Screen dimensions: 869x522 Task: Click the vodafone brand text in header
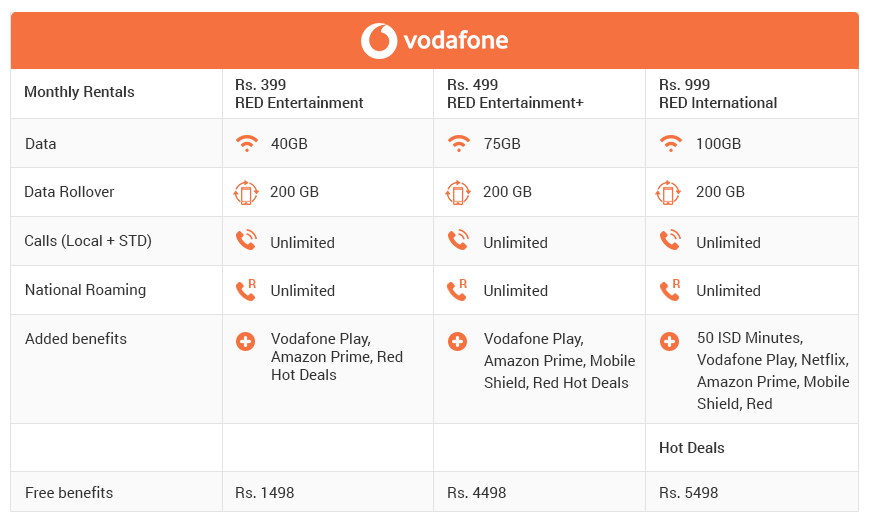[x=456, y=40]
